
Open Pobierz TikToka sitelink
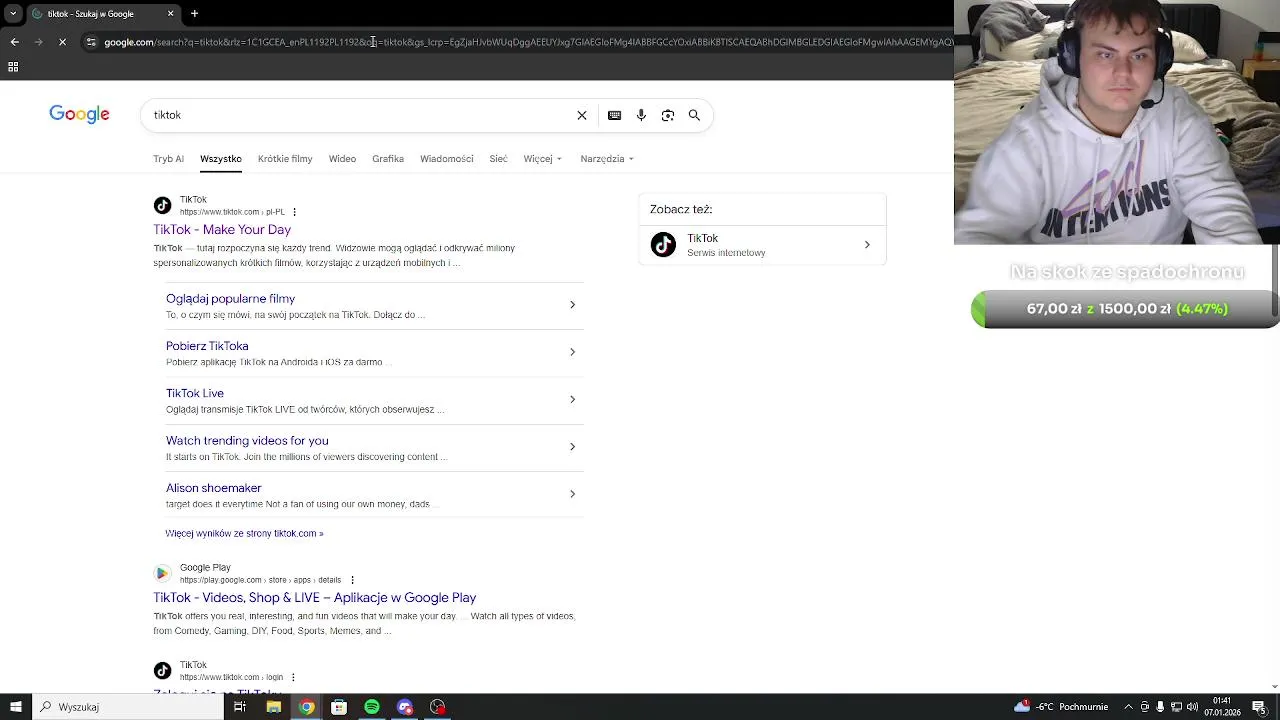[x=207, y=346]
